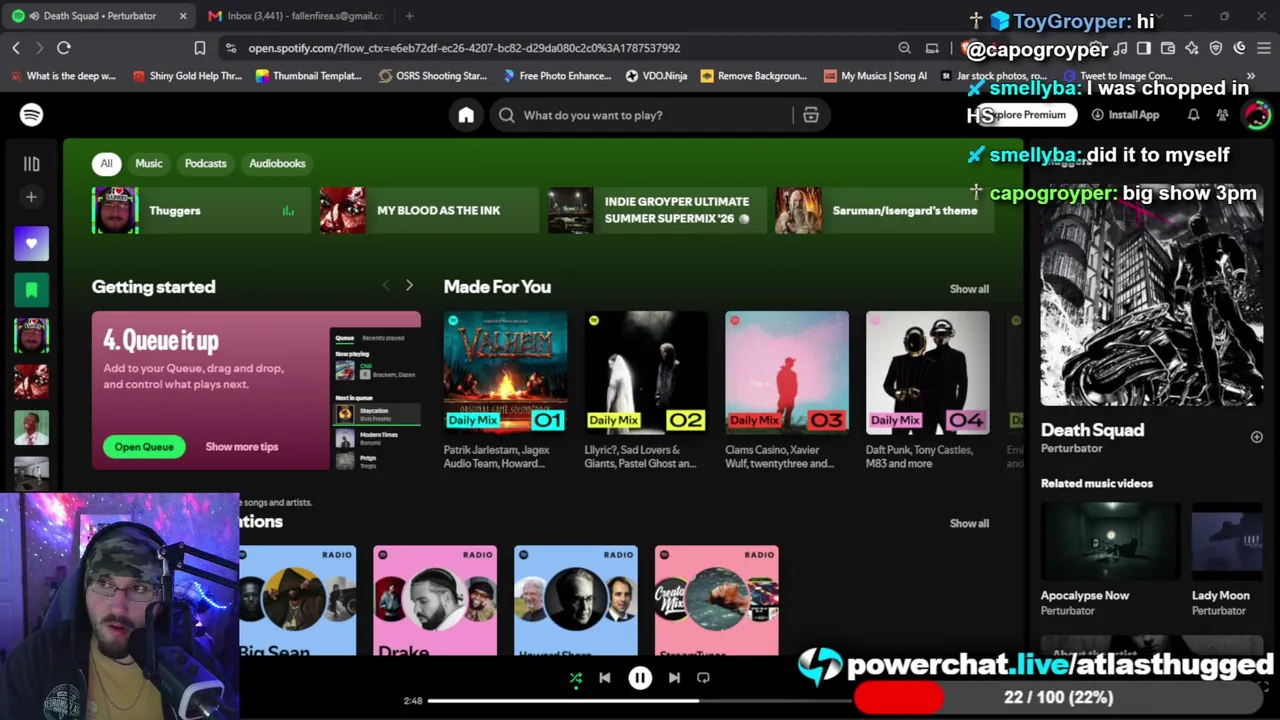Open My Musics Song AI bookmark
The width and height of the screenshot is (1280, 720).
(x=875, y=76)
